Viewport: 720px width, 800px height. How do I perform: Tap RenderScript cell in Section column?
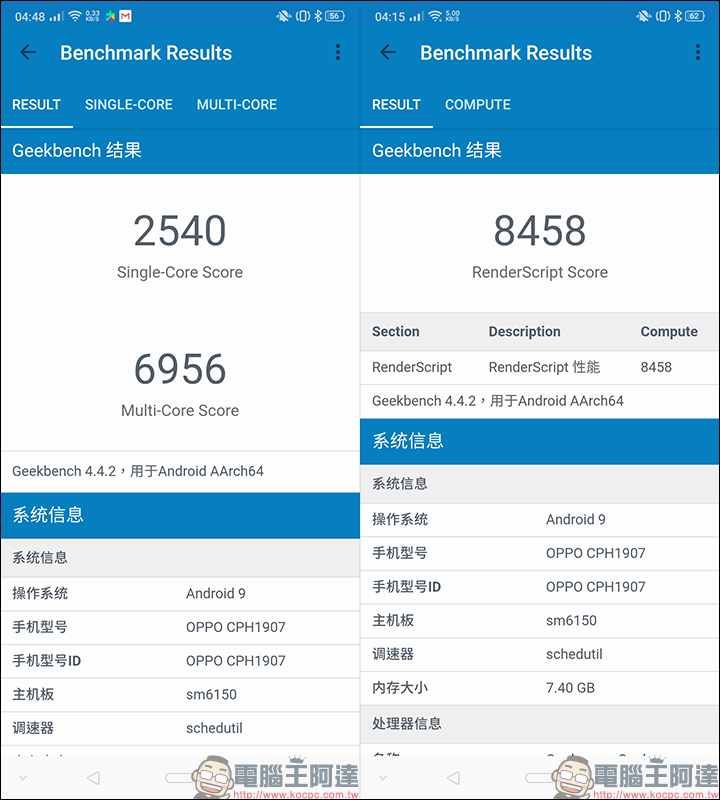pos(412,367)
